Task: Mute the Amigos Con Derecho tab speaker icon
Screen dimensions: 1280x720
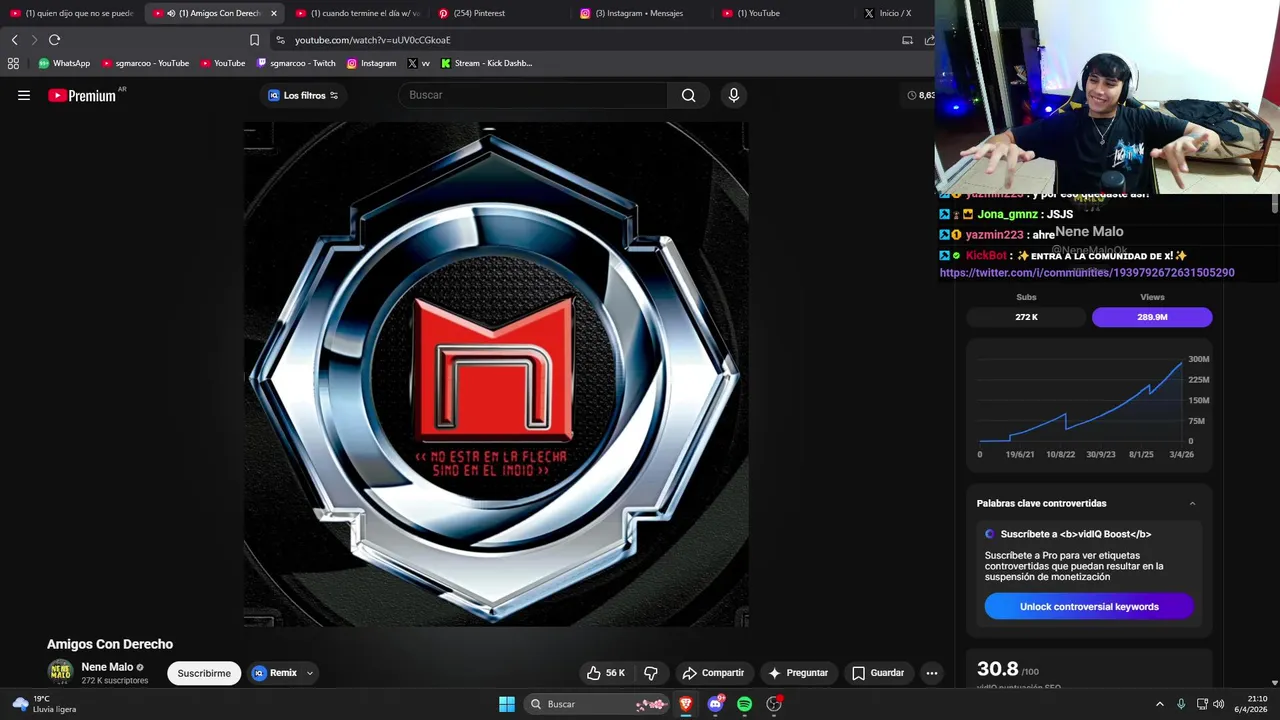Action: pyautogui.click(x=171, y=13)
